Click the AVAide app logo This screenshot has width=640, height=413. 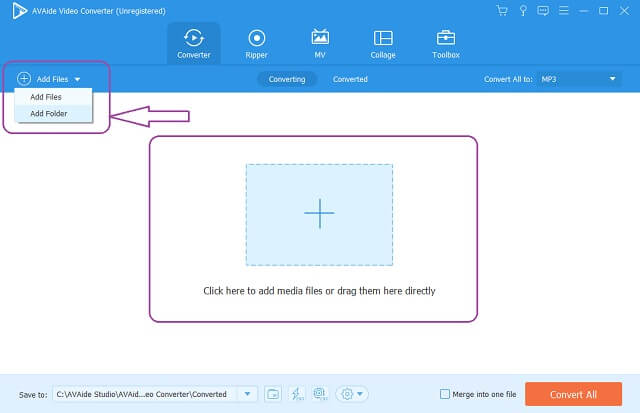[x=19, y=11]
